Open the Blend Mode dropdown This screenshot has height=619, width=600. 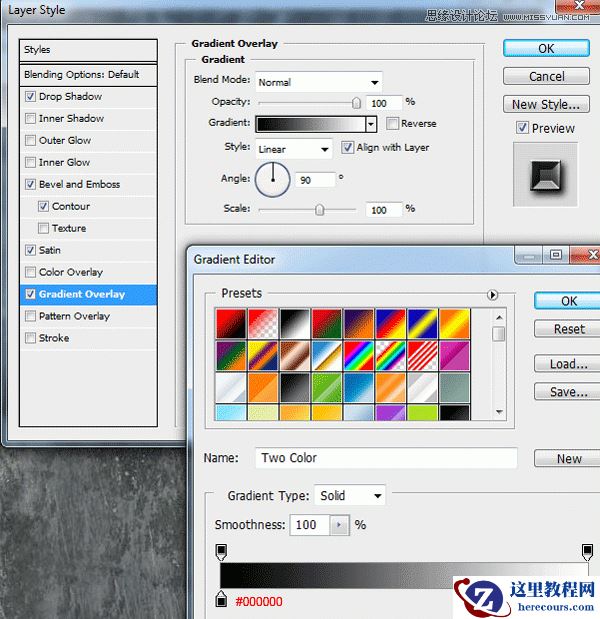[x=319, y=82]
